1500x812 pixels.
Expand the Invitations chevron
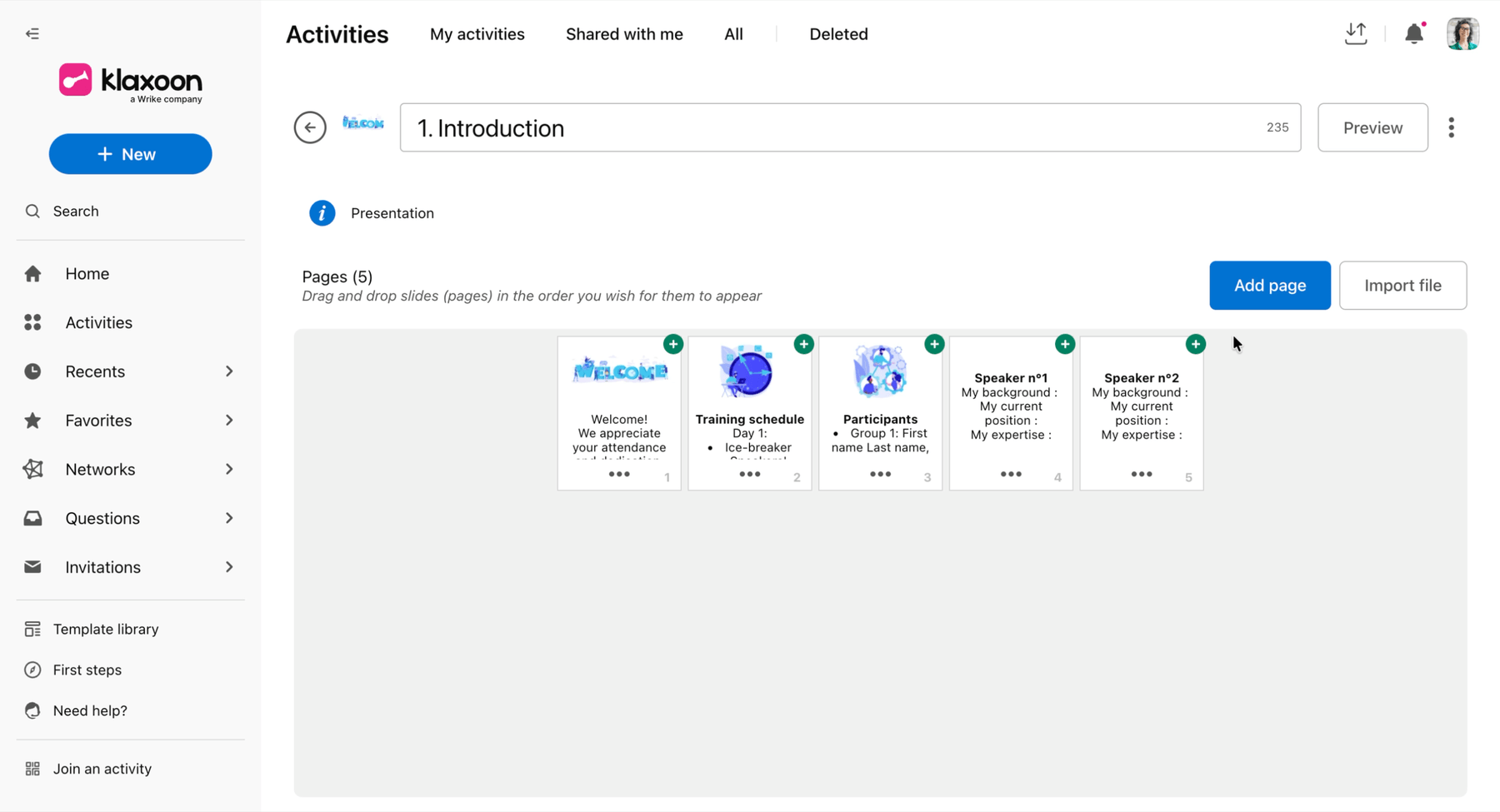click(x=229, y=567)
